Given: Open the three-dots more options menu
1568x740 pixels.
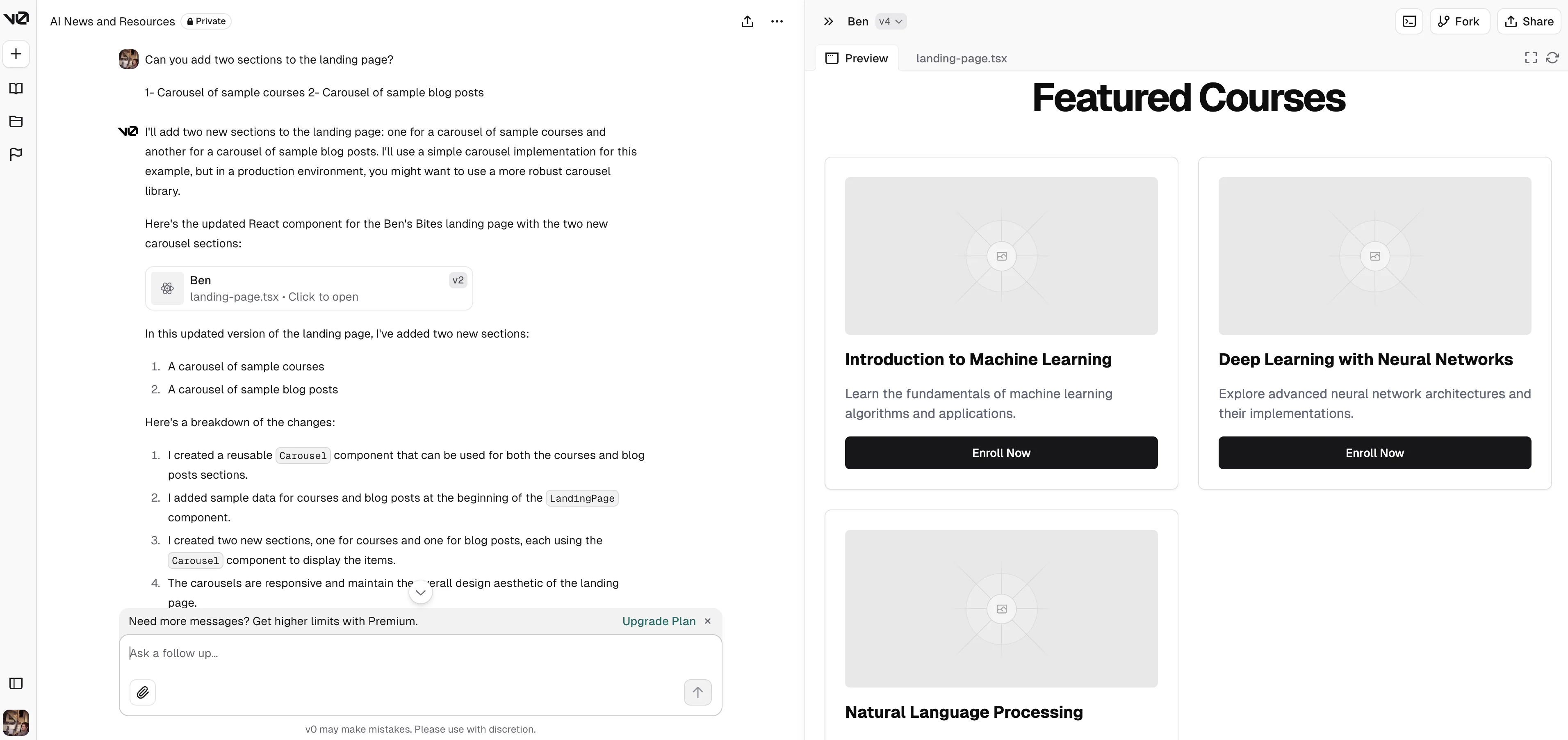Looking at the screenshot, I should coord(777,21).
